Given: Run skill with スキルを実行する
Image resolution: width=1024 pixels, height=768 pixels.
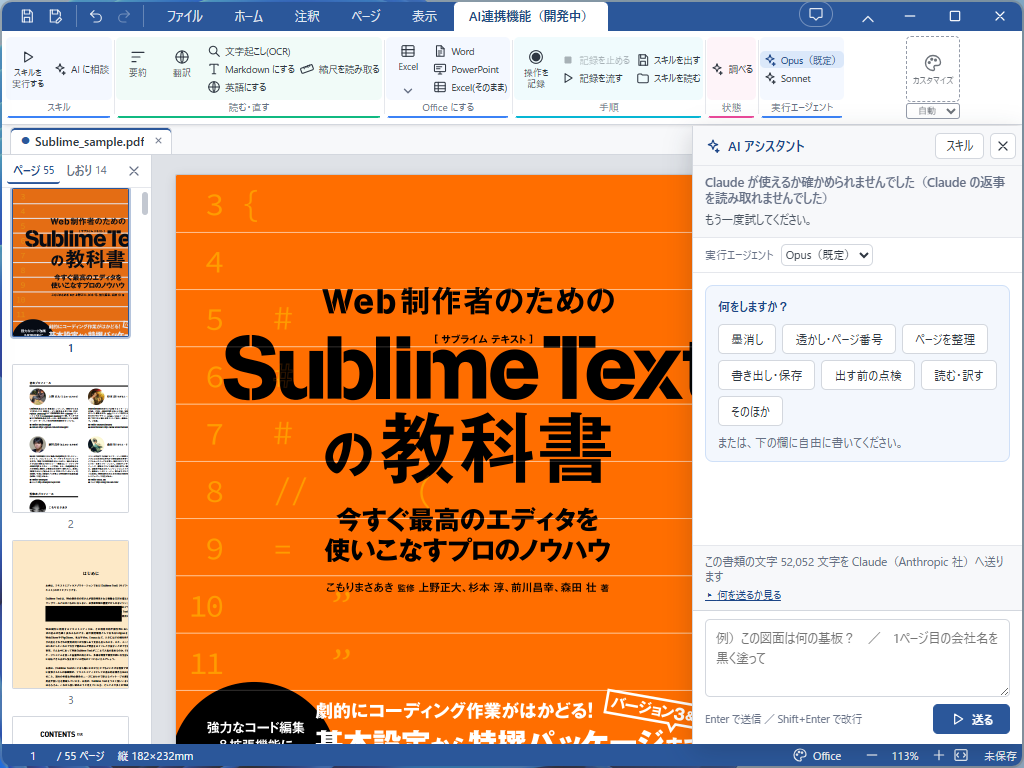Looking at the screenshot, I should [28, 69].
